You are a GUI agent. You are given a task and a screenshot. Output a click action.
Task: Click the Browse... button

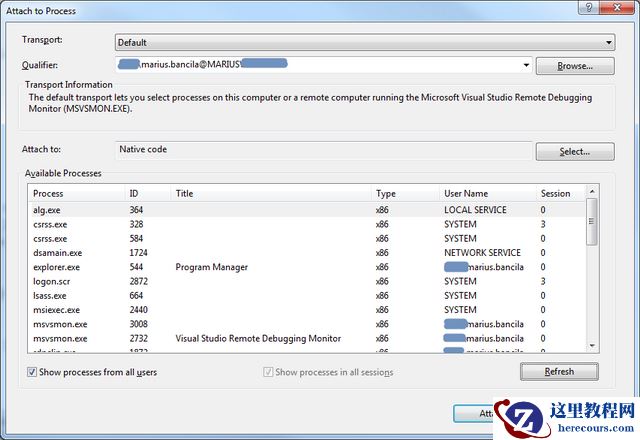[x=575, y=66]
